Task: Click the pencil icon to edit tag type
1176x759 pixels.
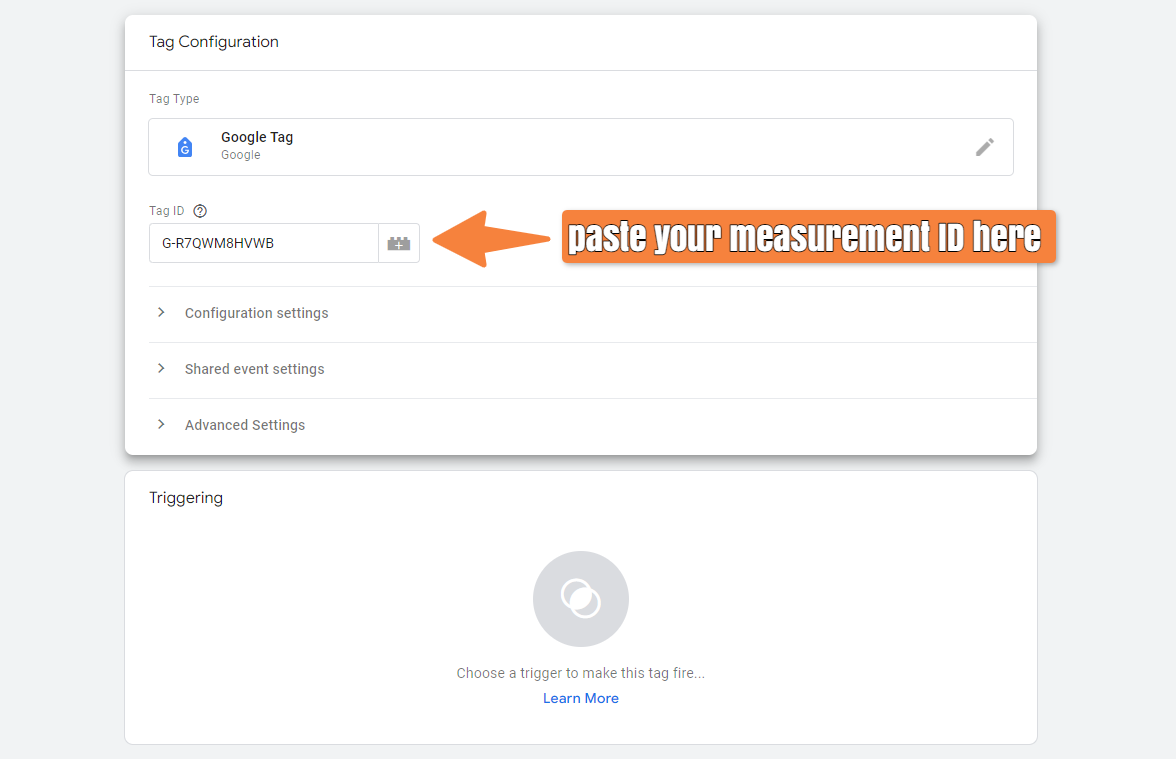Action: click(x=985, y=147)
